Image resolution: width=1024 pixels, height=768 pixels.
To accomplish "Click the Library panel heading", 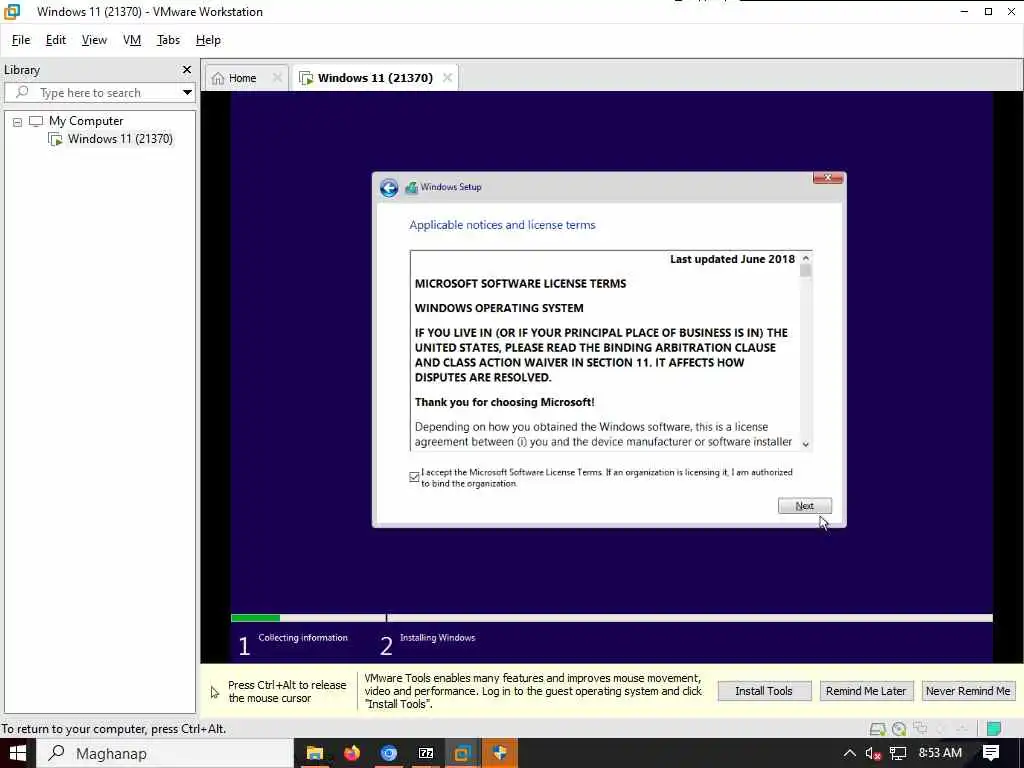I will 22,70.
